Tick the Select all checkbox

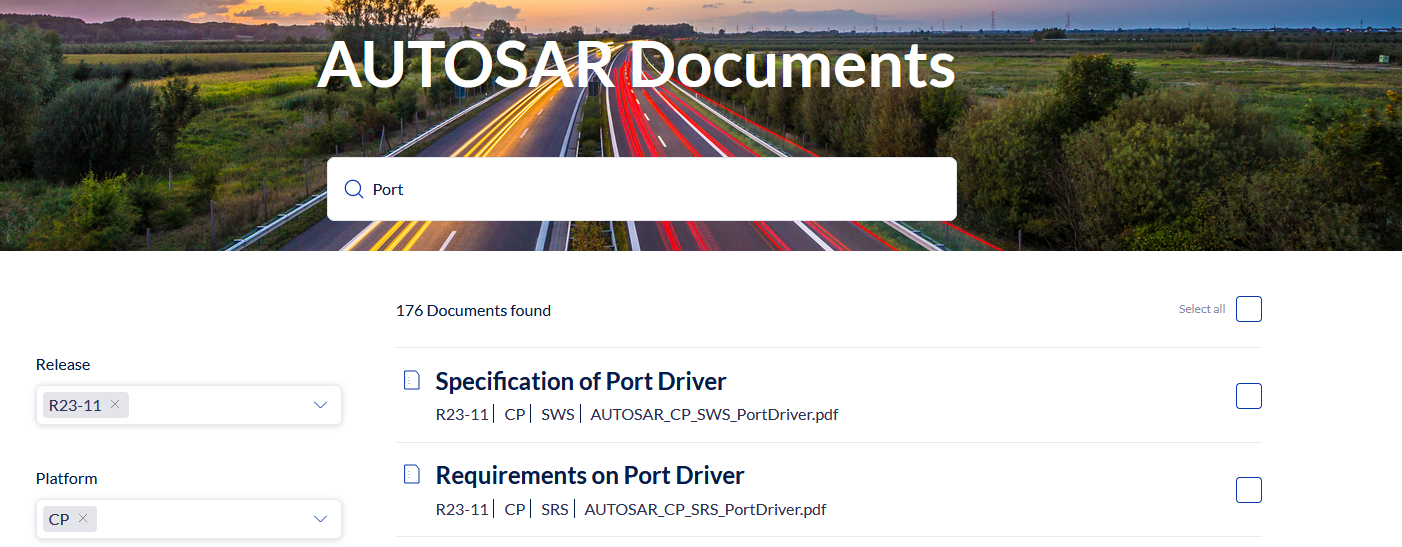1248,310
